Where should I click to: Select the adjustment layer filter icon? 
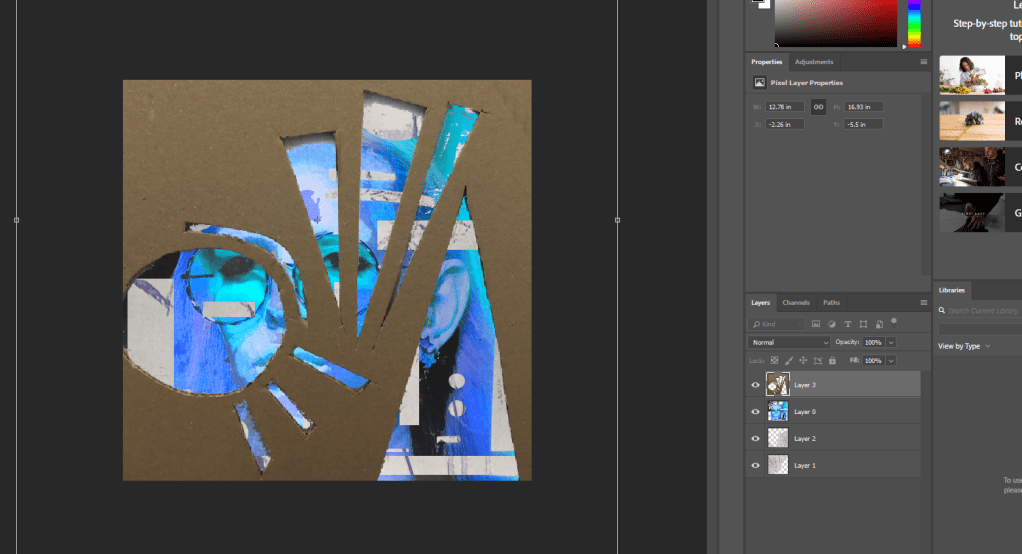pyautogui.click(x=832, y=324)
